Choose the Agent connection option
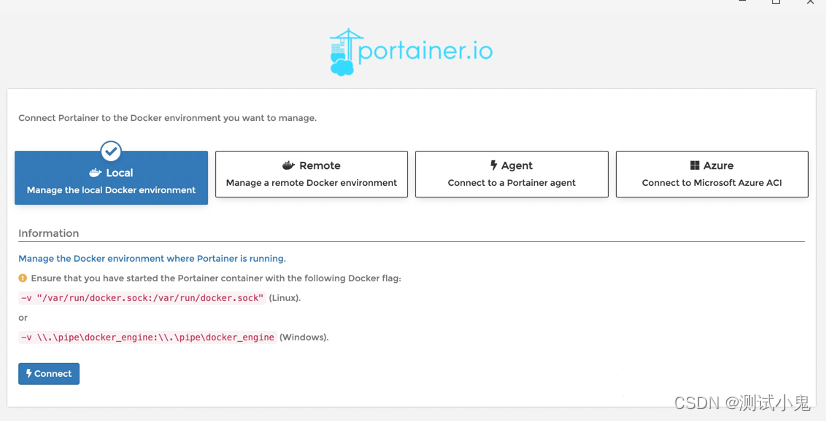826x421 pixels. tap(512, 174)
